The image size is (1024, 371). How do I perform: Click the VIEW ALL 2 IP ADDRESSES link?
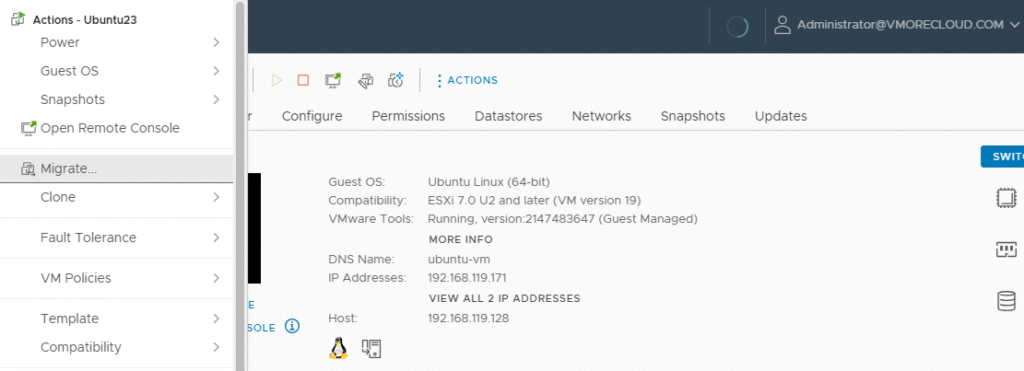pos(504,298)
